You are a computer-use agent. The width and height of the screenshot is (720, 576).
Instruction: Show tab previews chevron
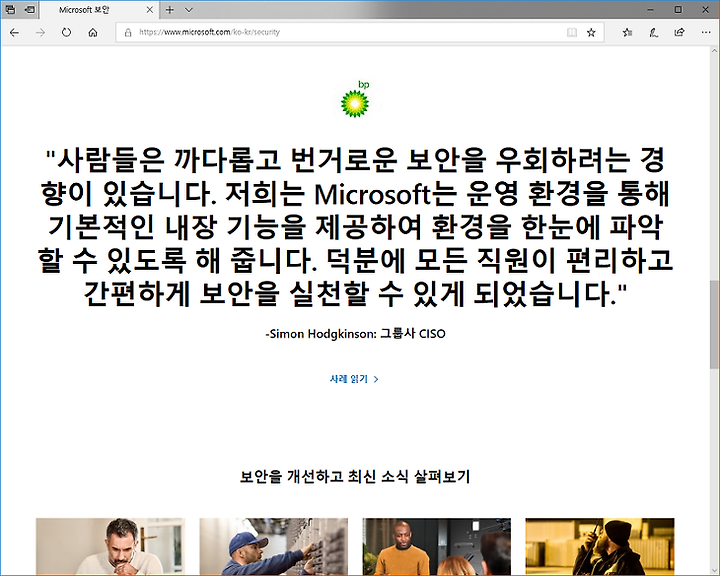189,10
